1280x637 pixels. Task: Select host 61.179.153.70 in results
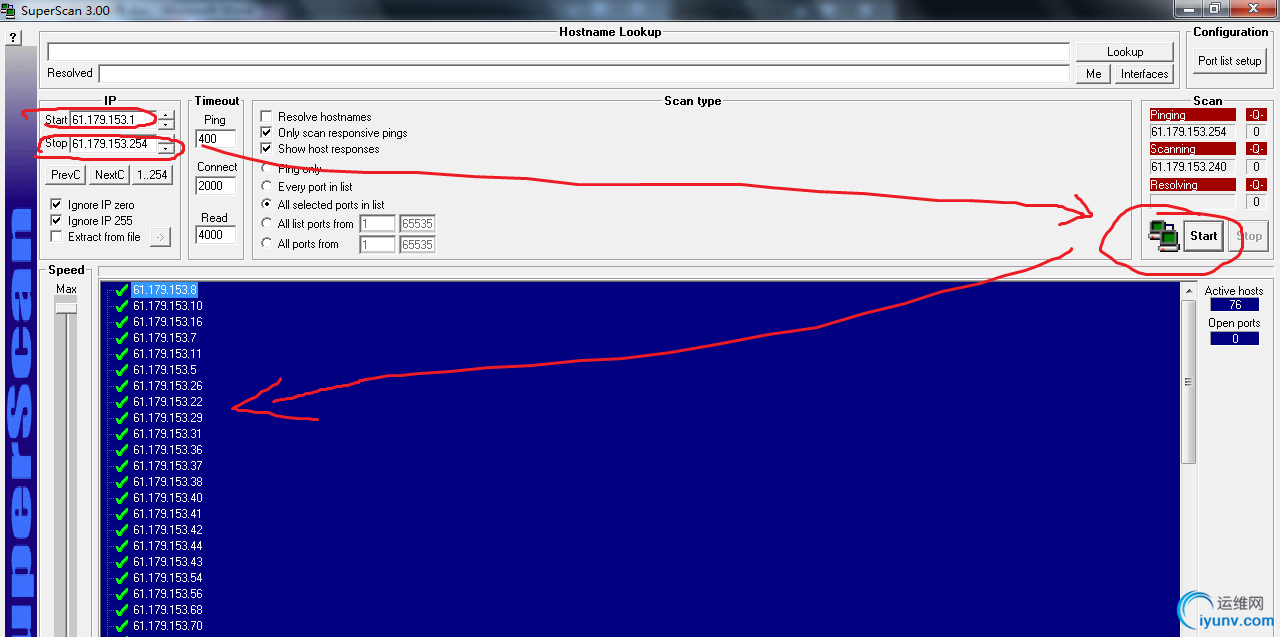pyautogui.click(x=167, y=626)
